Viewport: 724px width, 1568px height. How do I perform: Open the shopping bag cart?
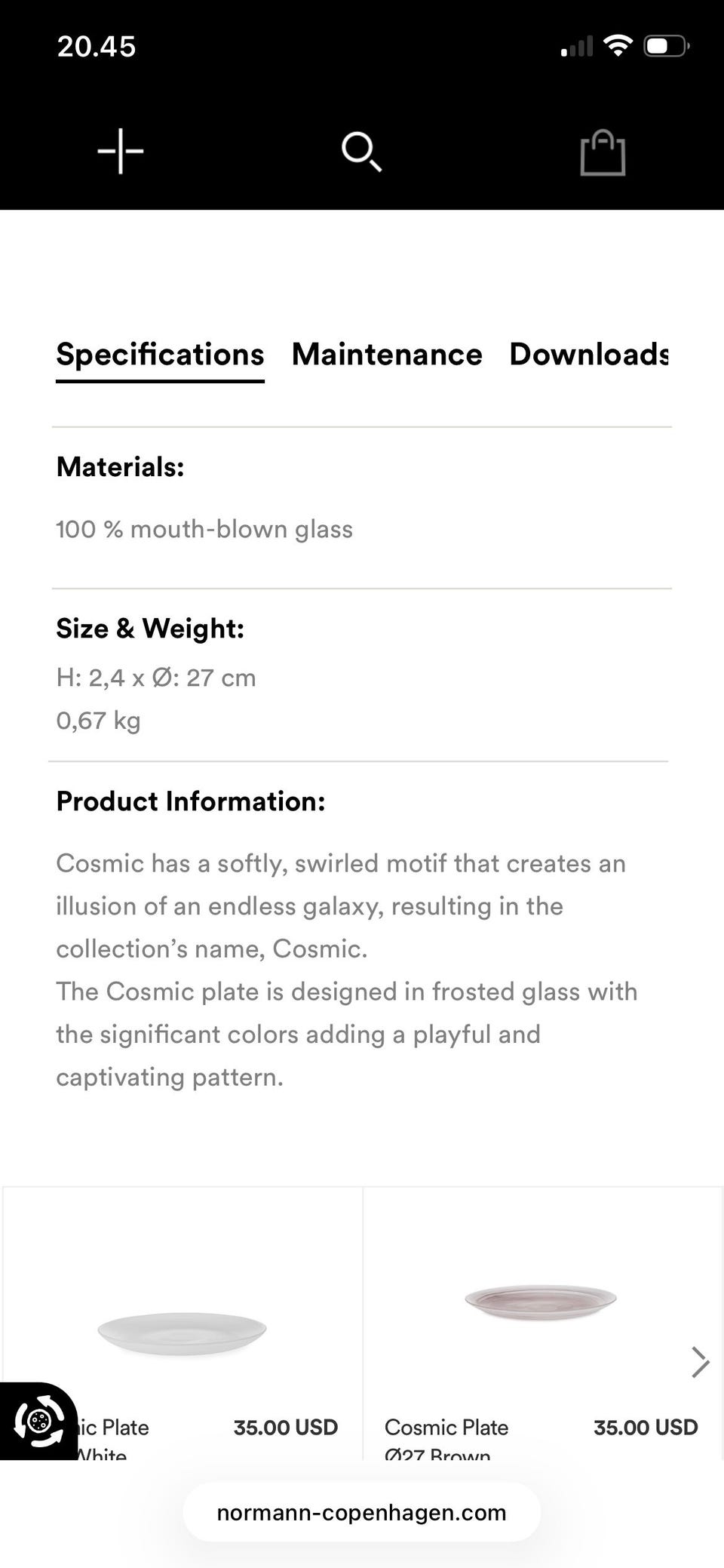point(603,153)
